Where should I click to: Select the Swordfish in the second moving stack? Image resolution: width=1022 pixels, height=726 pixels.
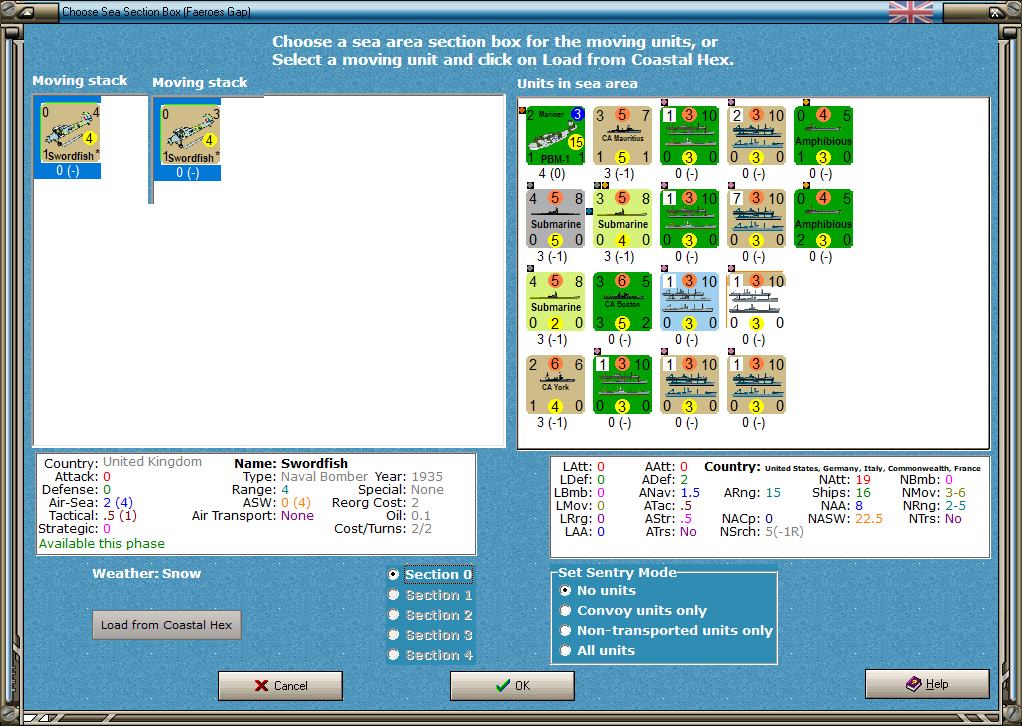click(x=190, y=135)
